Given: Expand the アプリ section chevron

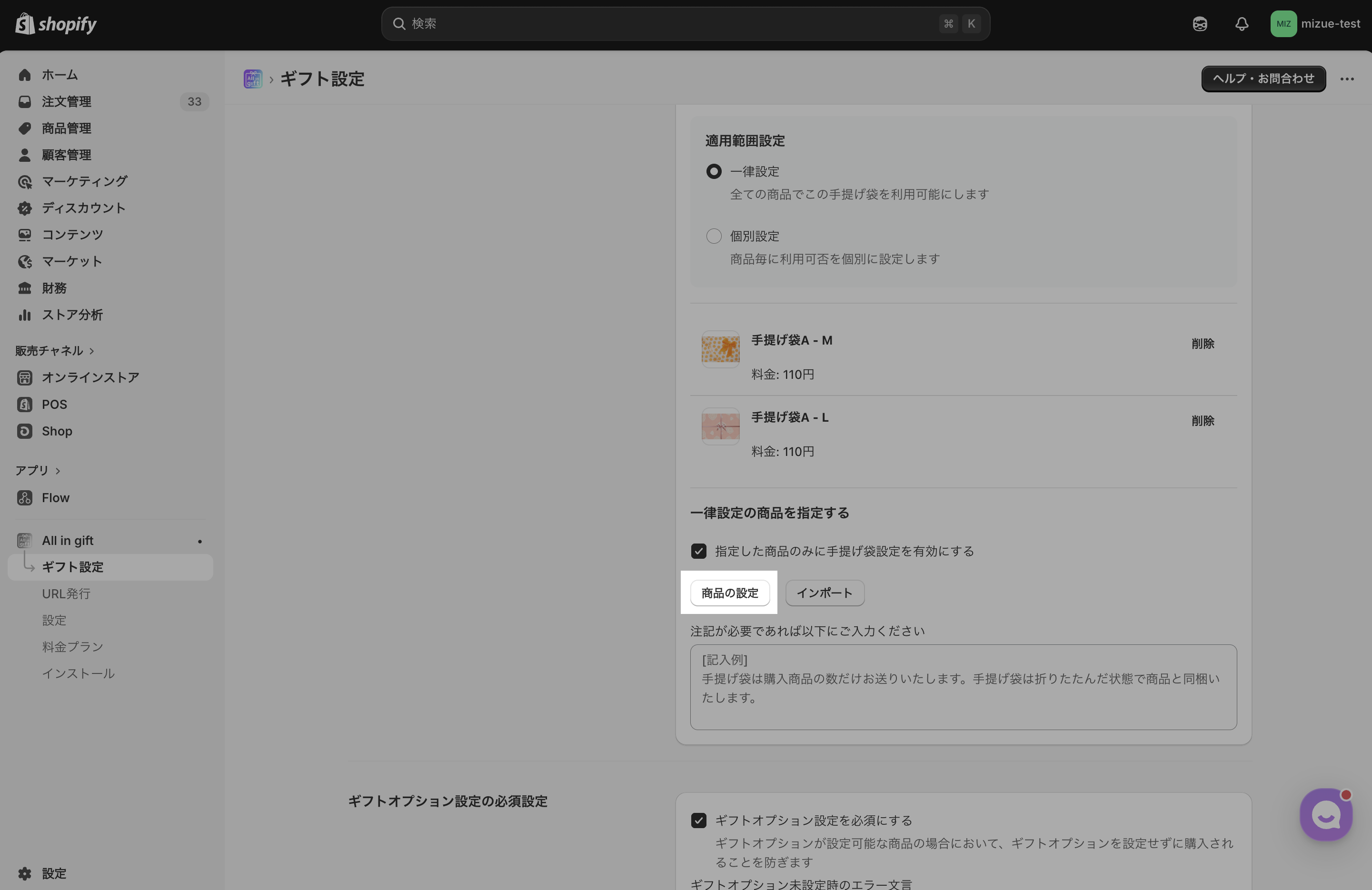Looking at the screenshot, I should pyautogui.click(x=58, y=470).
